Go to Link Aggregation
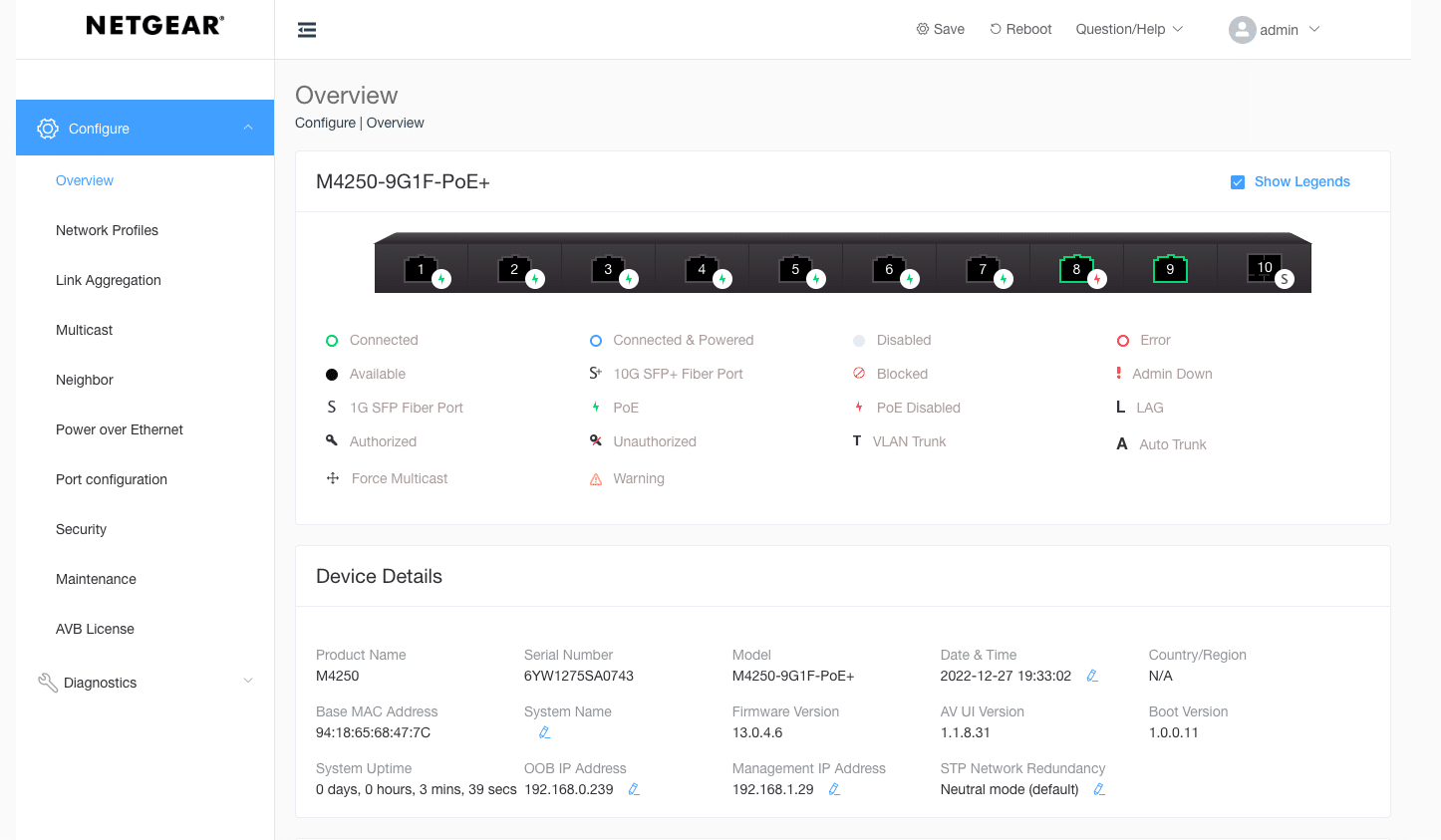 (x=108, y=280)
